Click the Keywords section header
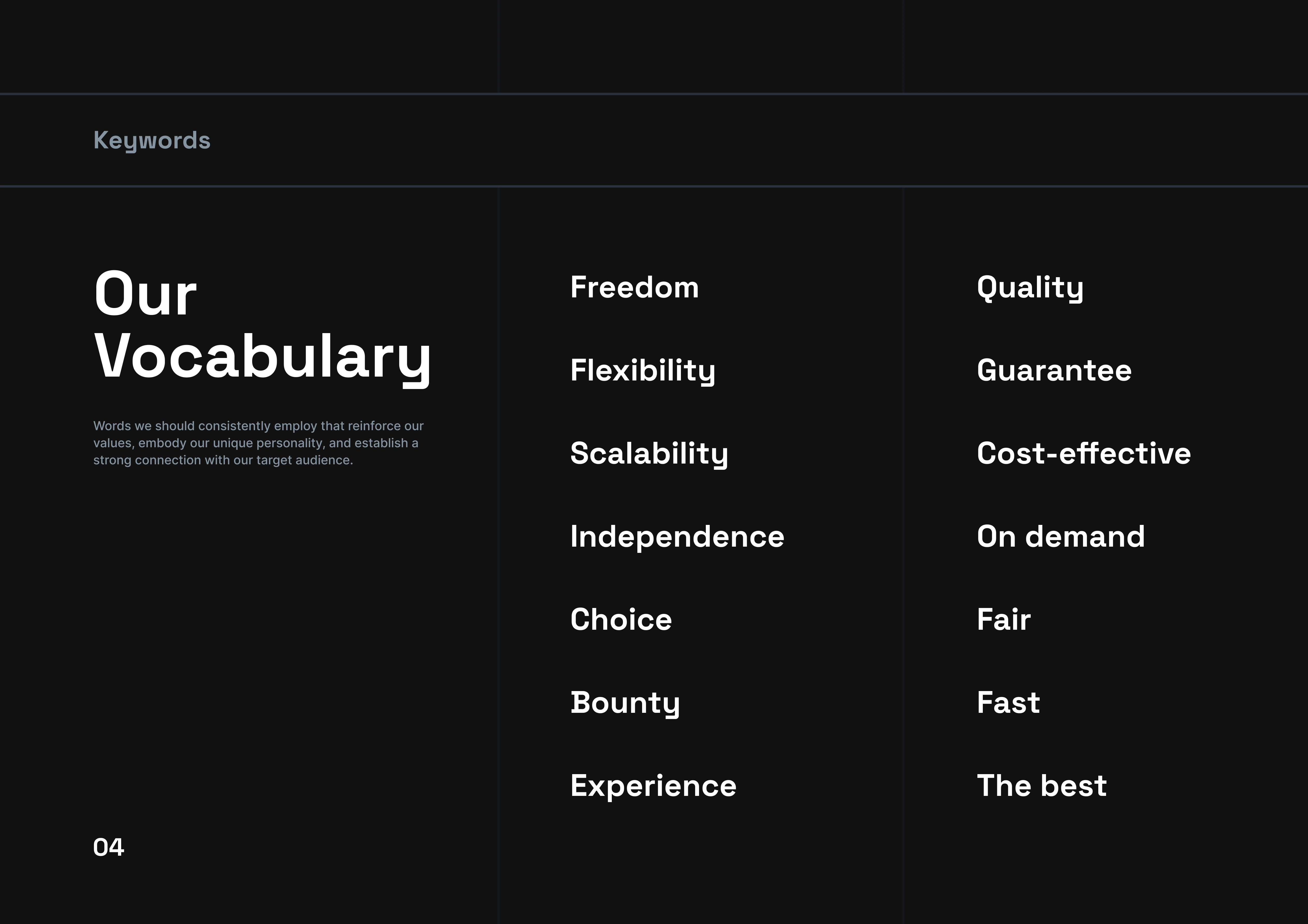 (x=151, y=140)
